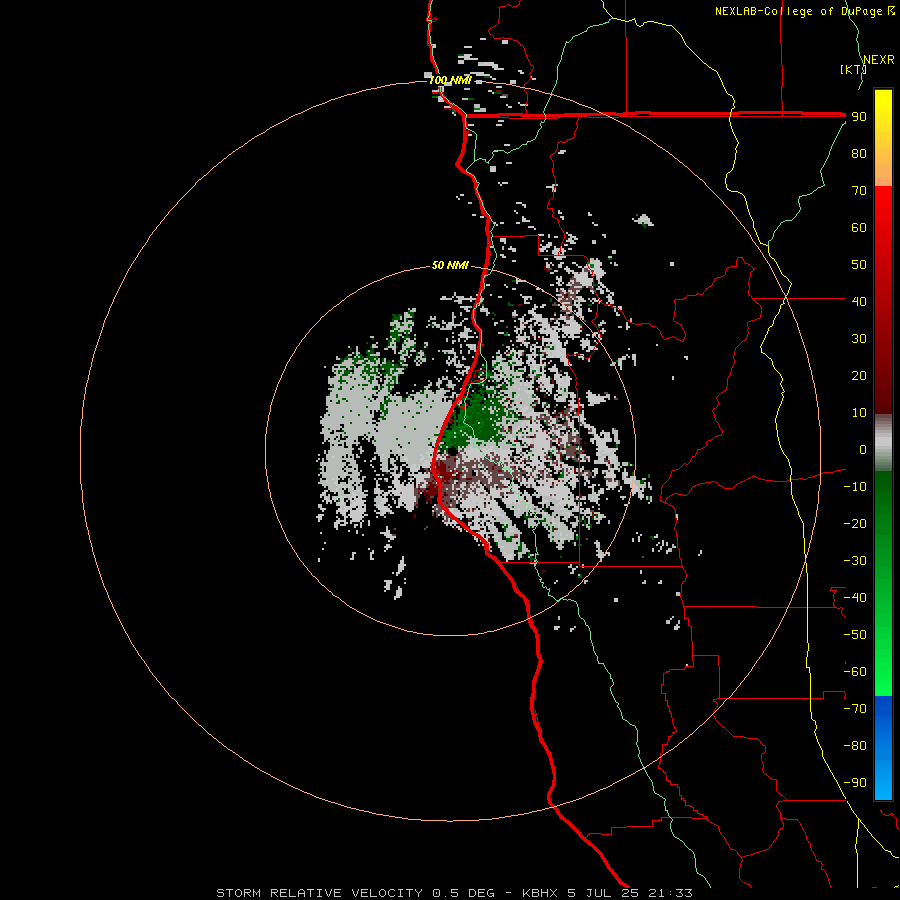
Task: Click the -20 value on velocity scale
Action: click(x=855, y=523)
